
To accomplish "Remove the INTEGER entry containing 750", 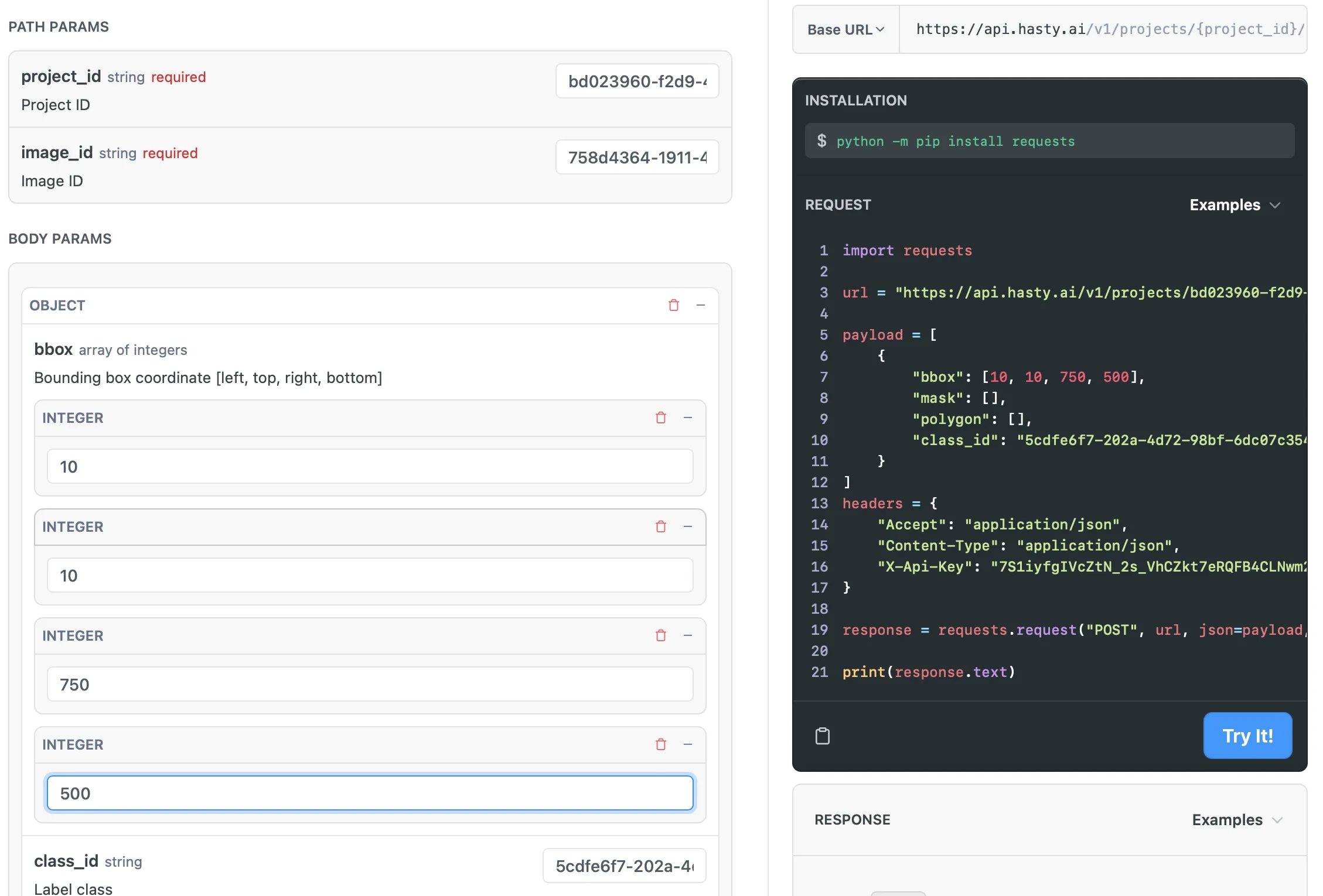I will [661, 635].
